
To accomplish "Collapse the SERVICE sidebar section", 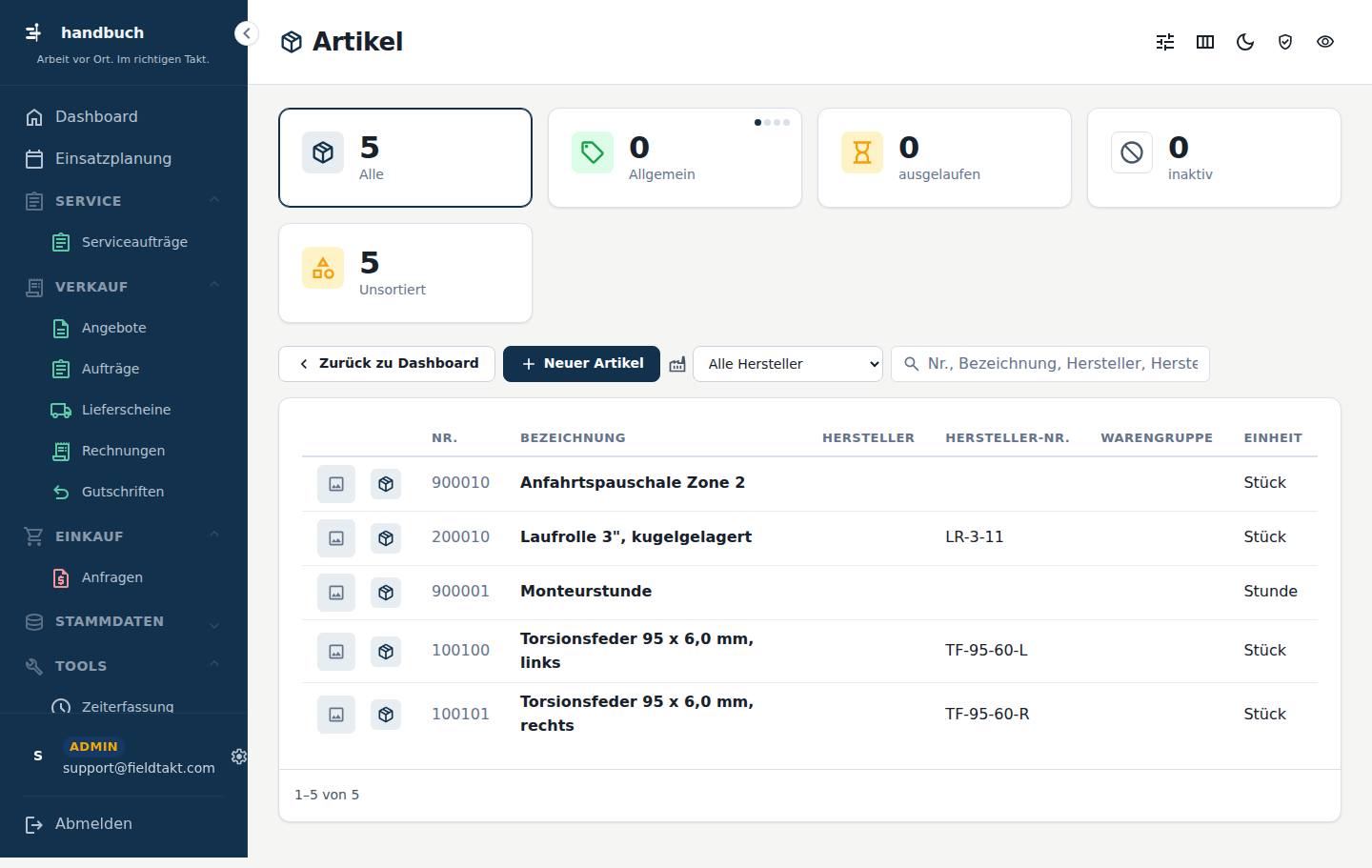I will [x=124, y=201].
